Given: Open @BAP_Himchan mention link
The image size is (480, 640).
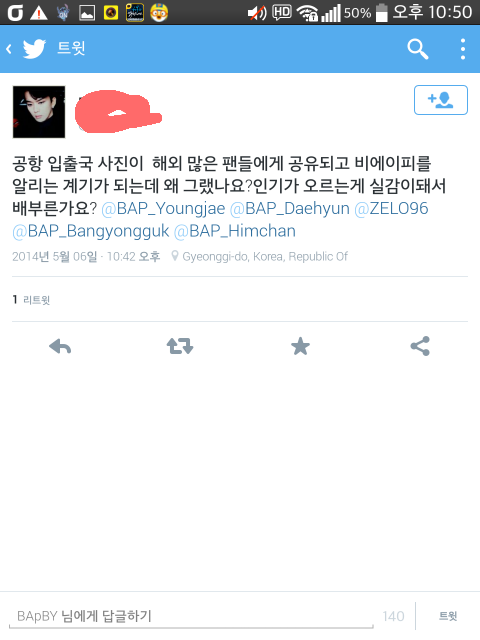Looking at the screenshot, I should pyautogui.click(x=235, y=231).
